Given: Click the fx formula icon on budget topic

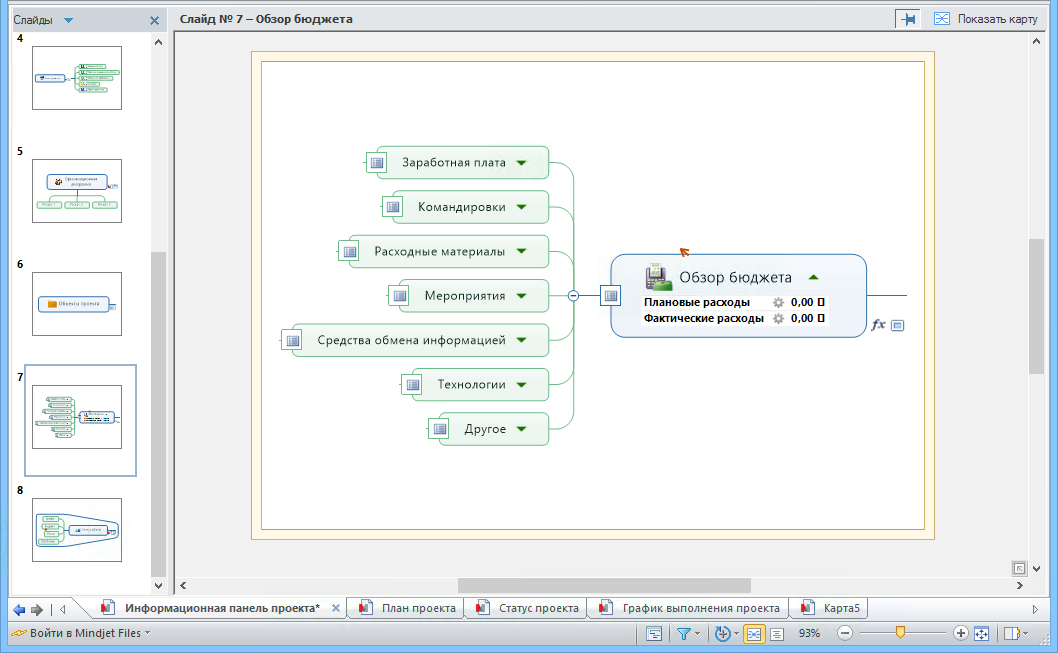Looking at the screenshot, I should pyautogui.click(x=878, y=325).
